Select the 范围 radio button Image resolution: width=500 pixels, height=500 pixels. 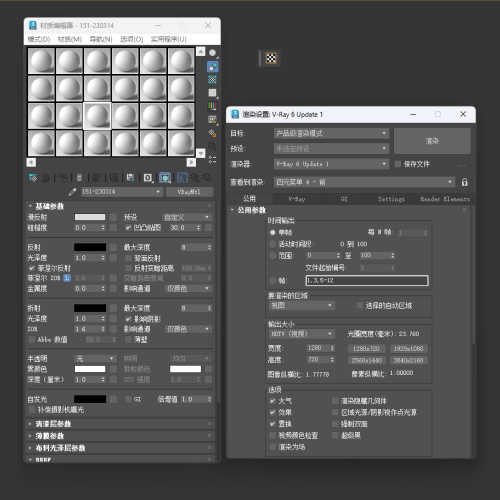pyautogui.click(x=273, y=255)
